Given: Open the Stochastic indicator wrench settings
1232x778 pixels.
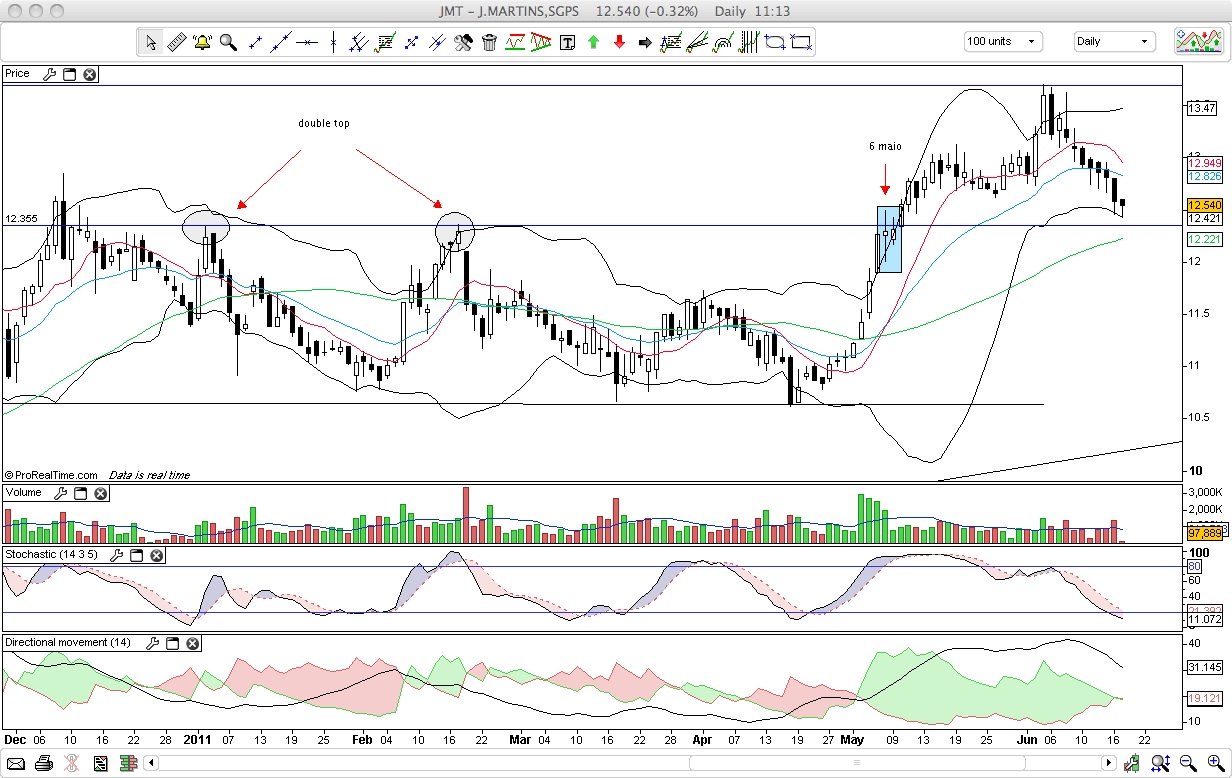Looking at the screenshot, I should pyautogui.click(x=117, y=554).
